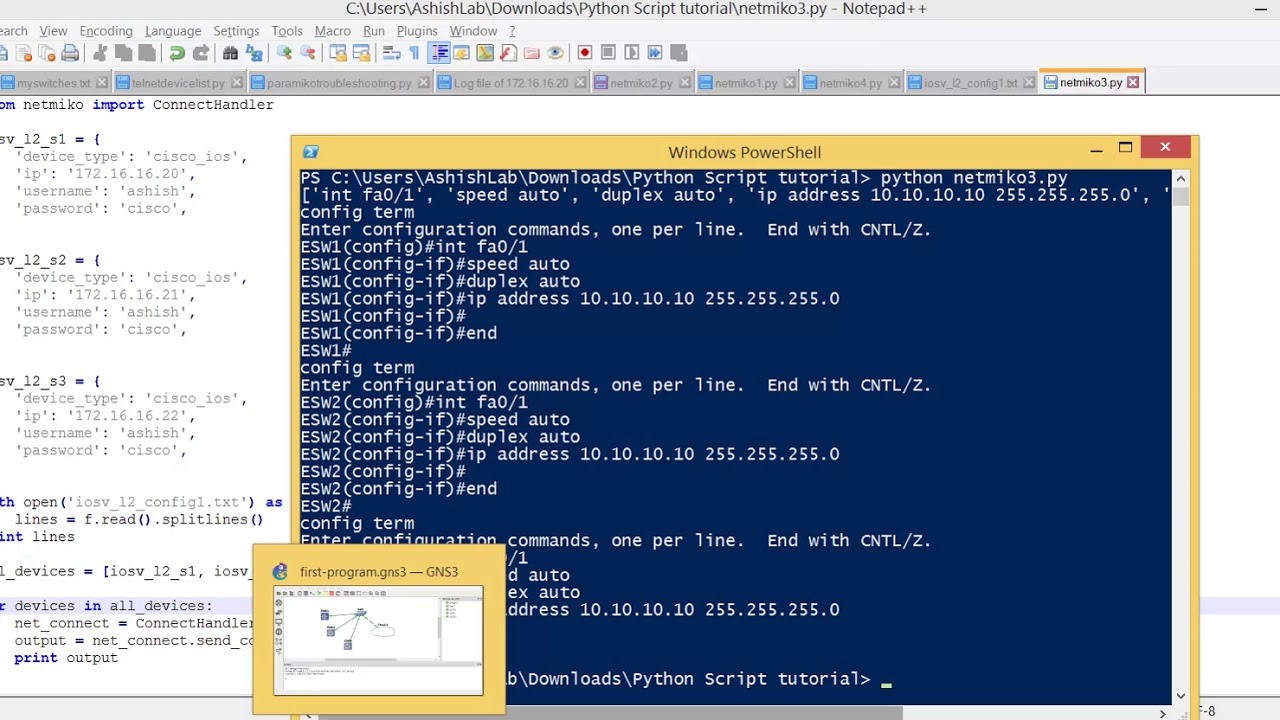Click the Stop Recording macro icon
The width and height of the screenshot is (1280, 720).
click(608, 52)
